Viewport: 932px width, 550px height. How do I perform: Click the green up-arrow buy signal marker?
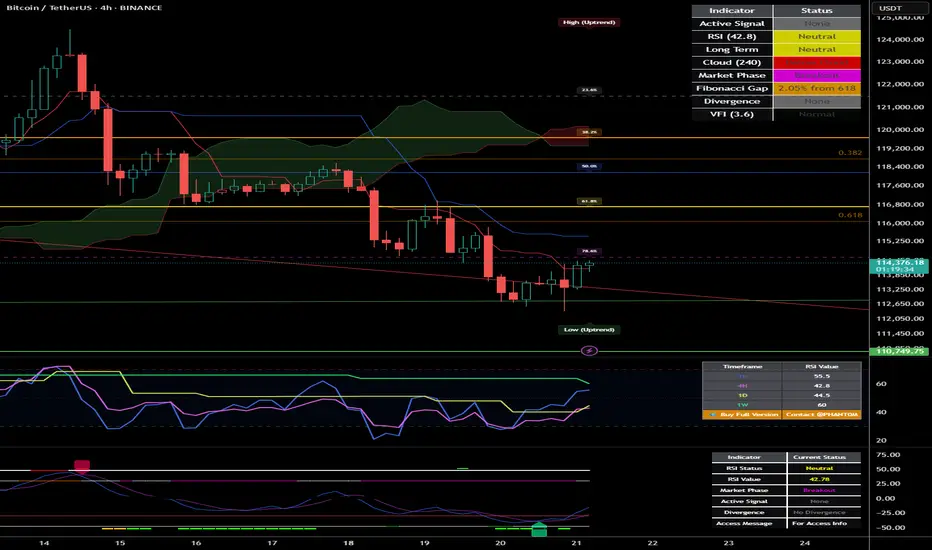pos(538,527)
